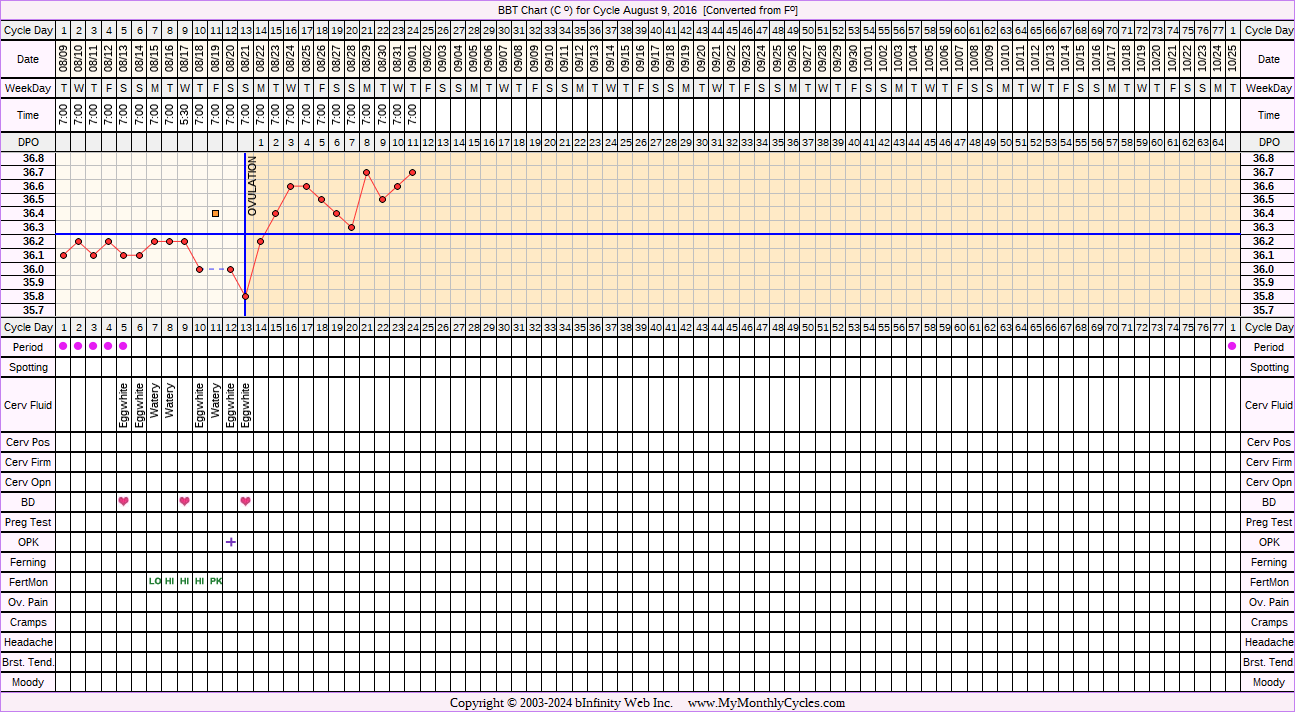Click the 5:30 time entry

tap(185, 116)
